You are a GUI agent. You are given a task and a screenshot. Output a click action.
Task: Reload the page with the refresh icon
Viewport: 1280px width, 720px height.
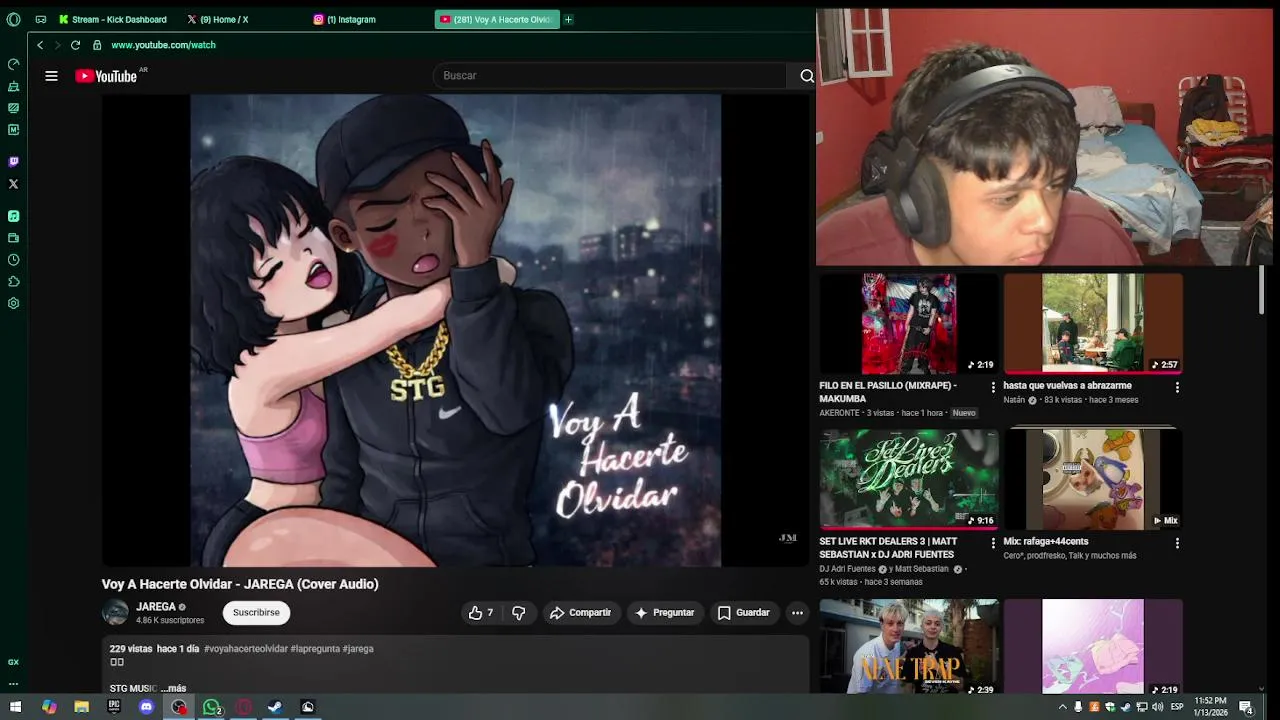coord(75,45)
